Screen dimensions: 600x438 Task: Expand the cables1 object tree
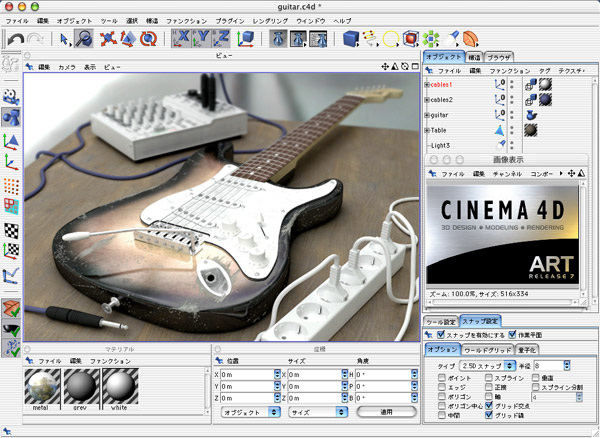pyautogui.click(x=427, y=85)
